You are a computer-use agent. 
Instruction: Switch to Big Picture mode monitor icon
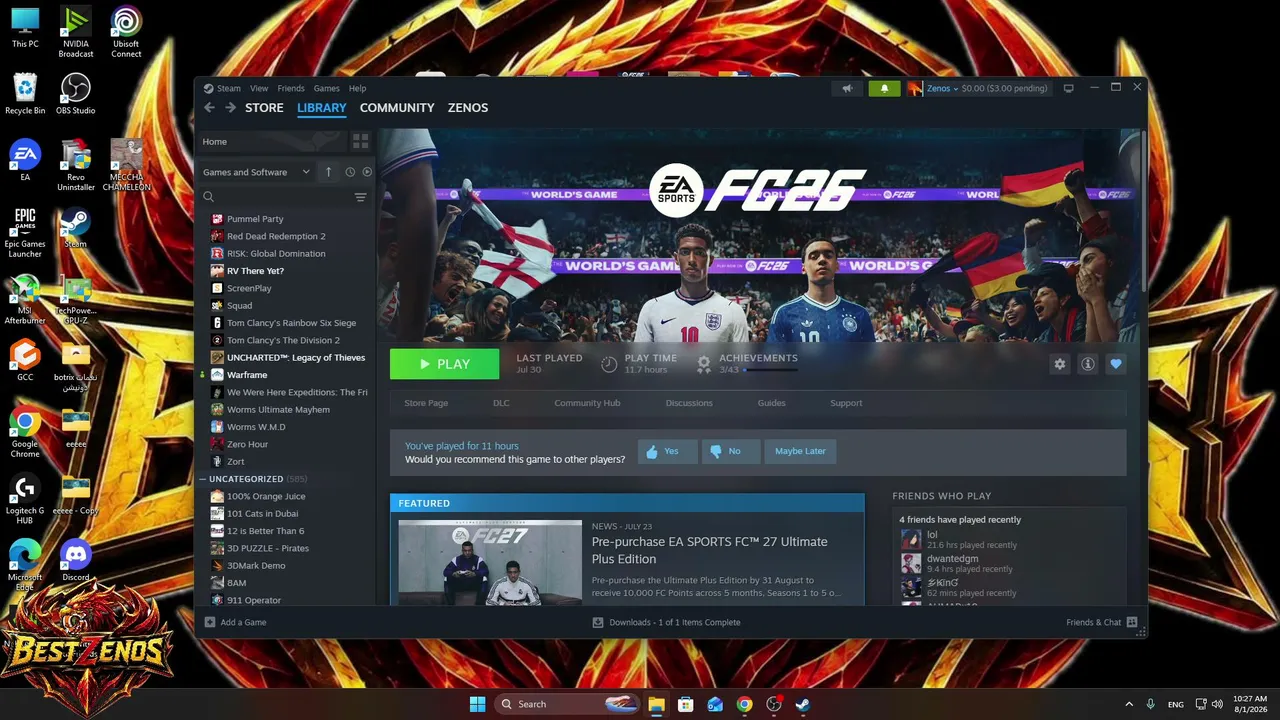1068,88
